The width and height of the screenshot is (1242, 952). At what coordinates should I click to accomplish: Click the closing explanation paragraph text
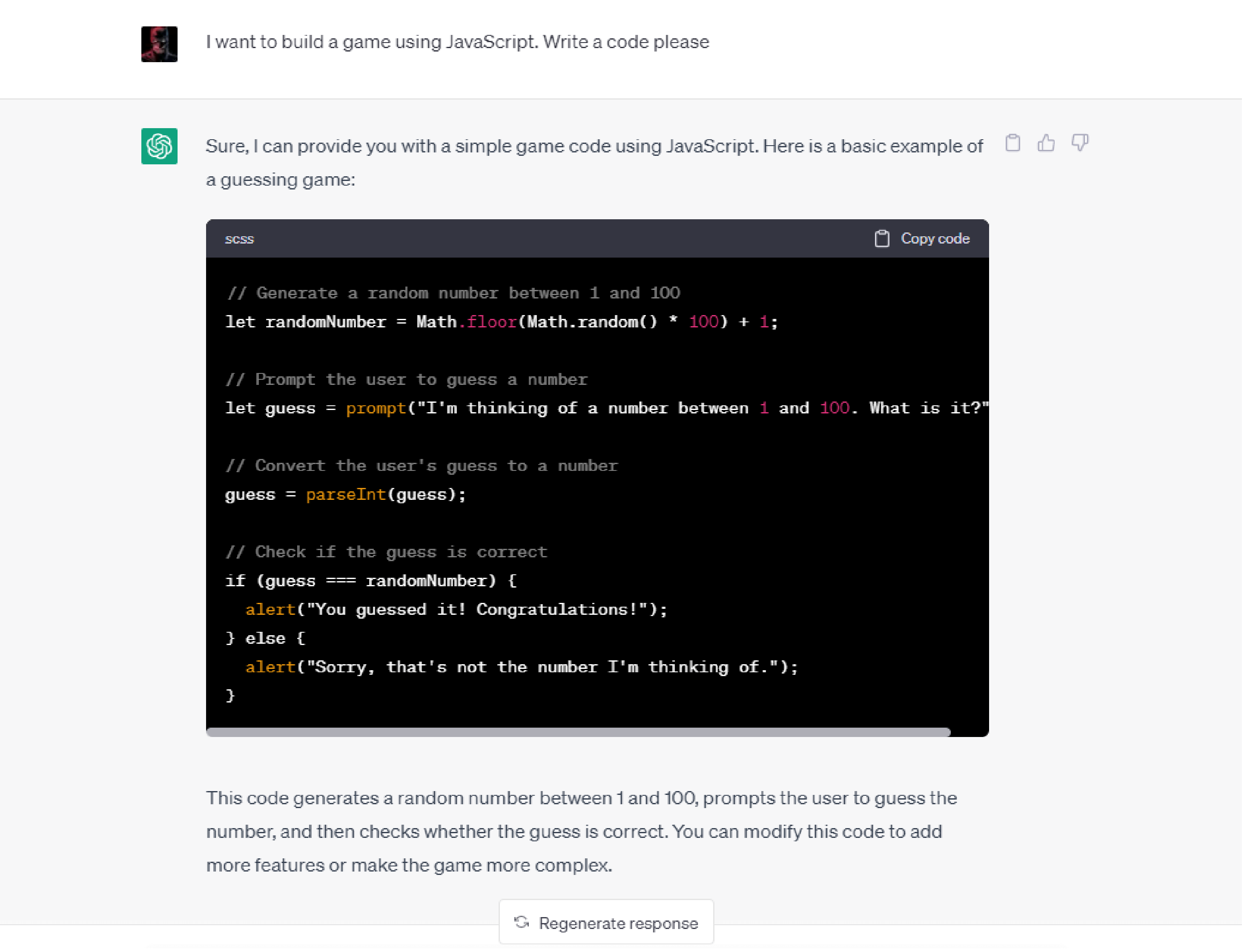[x=581, y=832]
